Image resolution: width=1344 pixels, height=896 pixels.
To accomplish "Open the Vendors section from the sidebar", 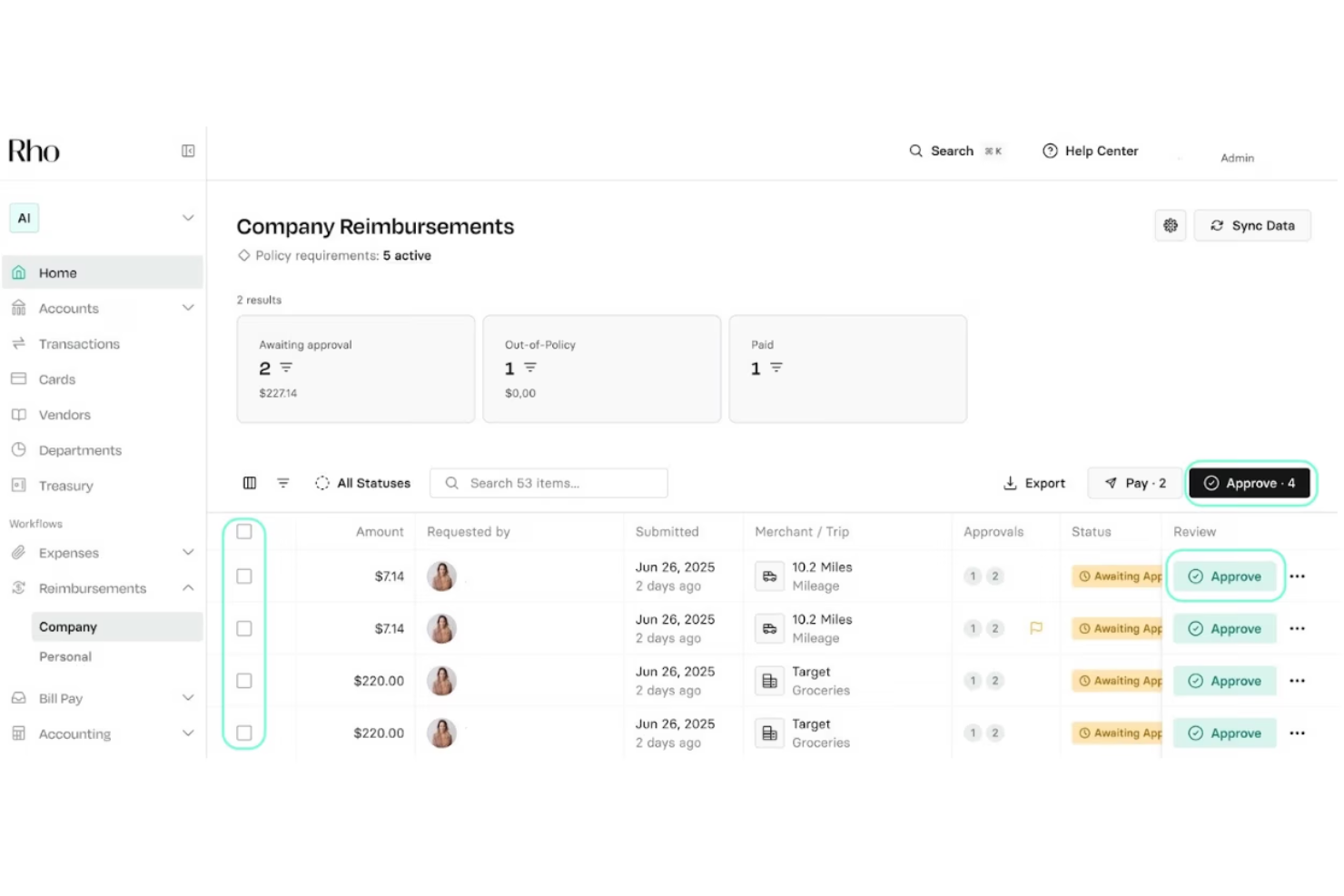I will click(18, 415).
